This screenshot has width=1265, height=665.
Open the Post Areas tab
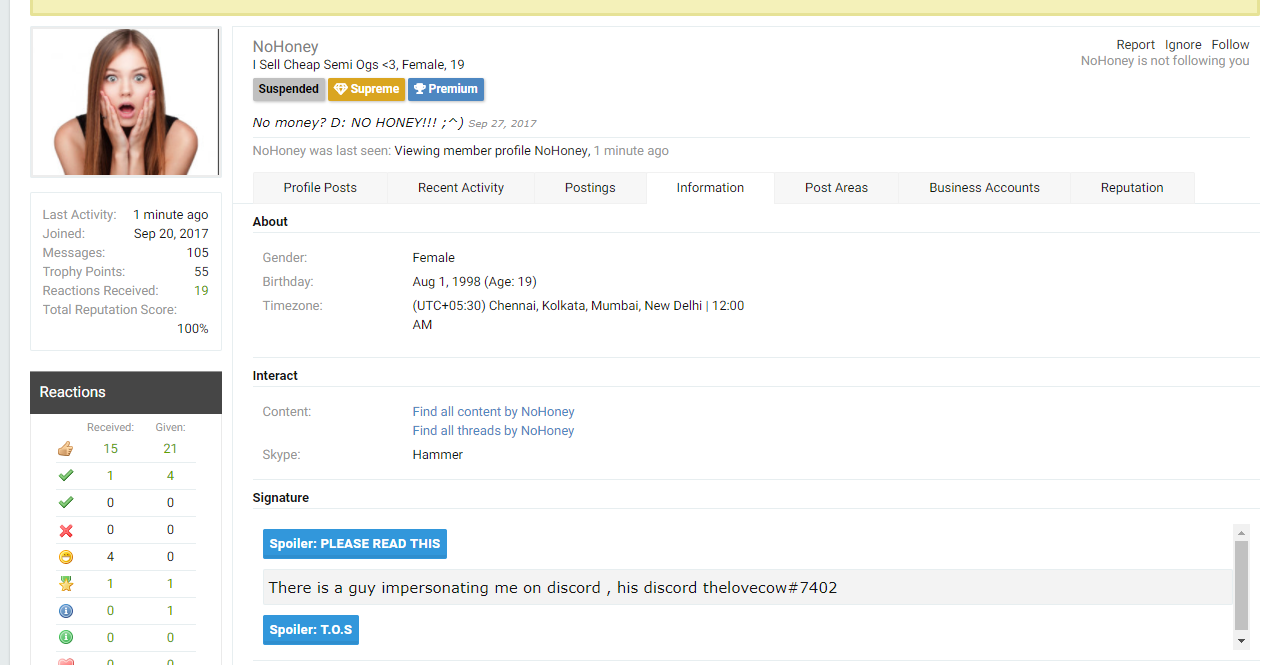click(x=836, y=188)
